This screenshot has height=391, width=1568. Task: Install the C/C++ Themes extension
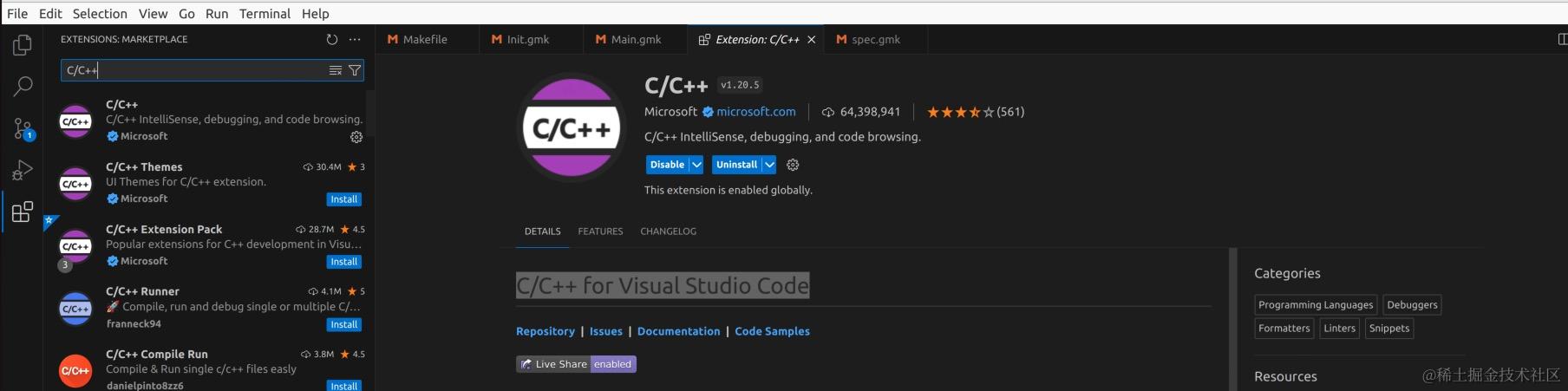pos(343,199)
